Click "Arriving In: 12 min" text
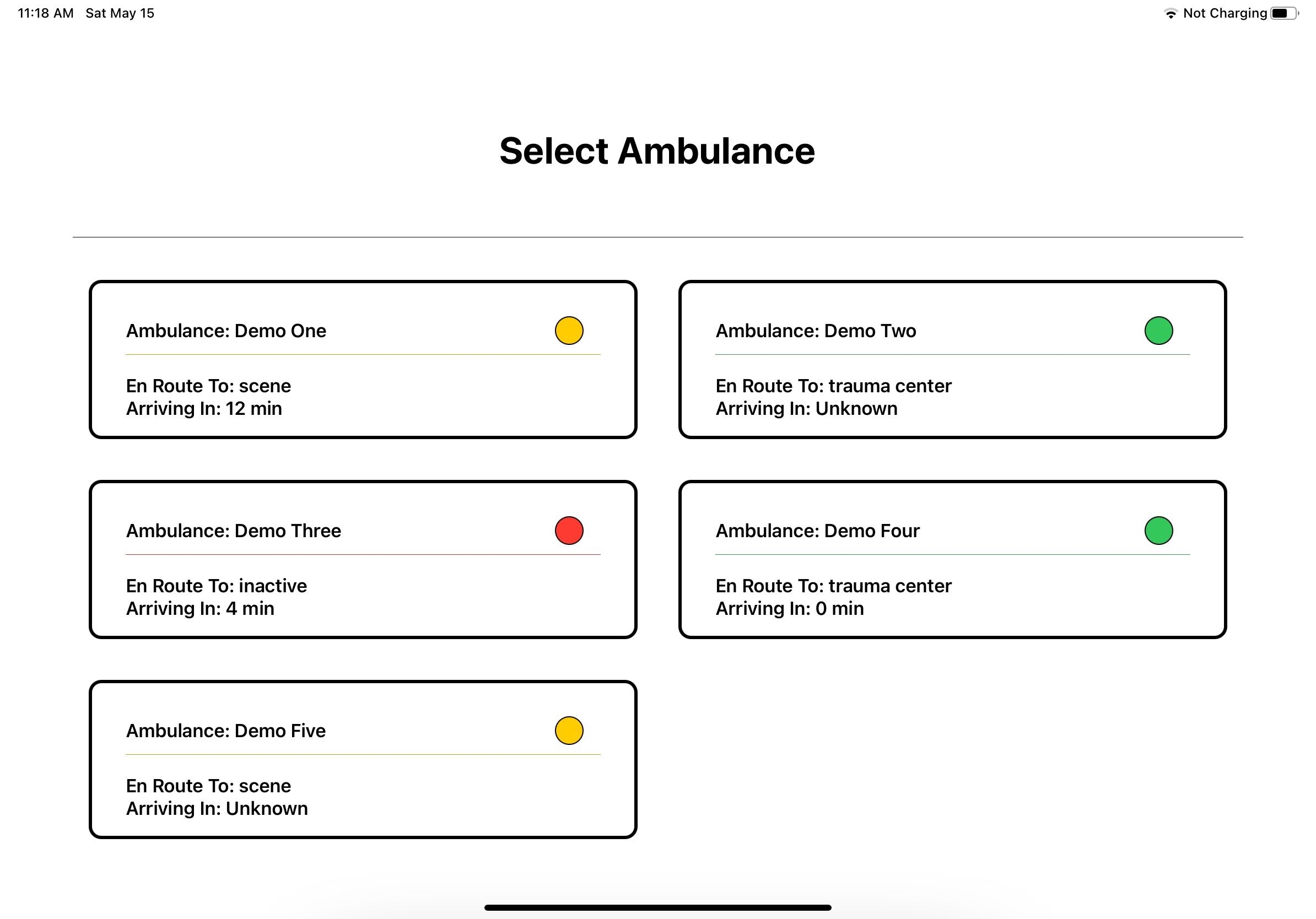 204,408
